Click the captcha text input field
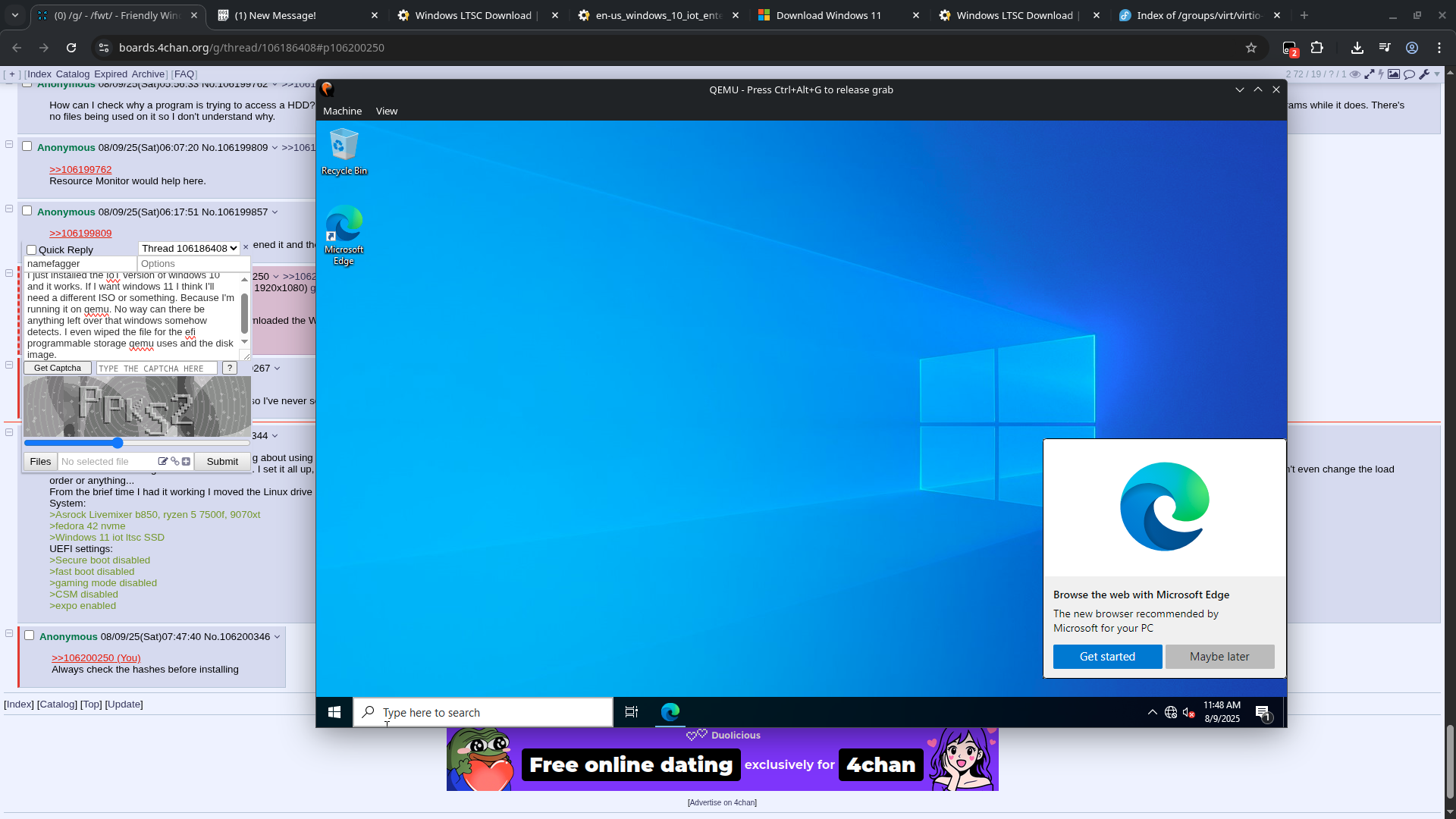Screen dimensions: 1456x819 (157, 368)
